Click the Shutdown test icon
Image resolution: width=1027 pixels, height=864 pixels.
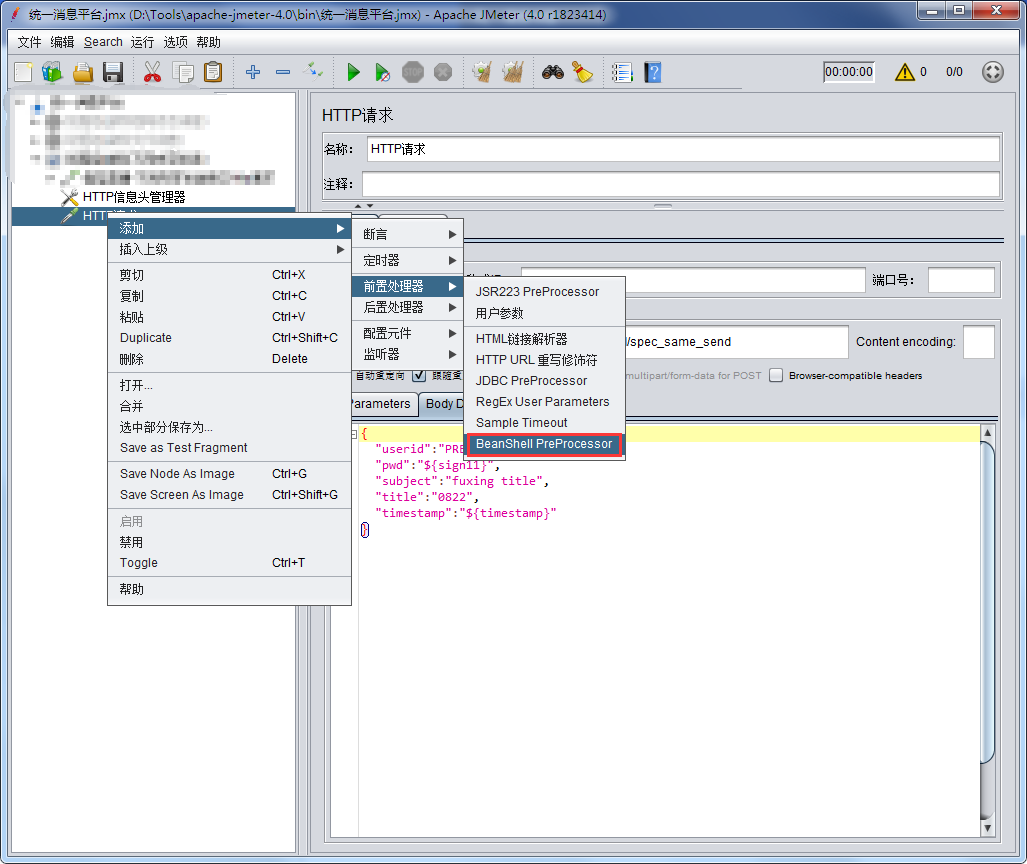pyautogui.click(x=443, y=72)
